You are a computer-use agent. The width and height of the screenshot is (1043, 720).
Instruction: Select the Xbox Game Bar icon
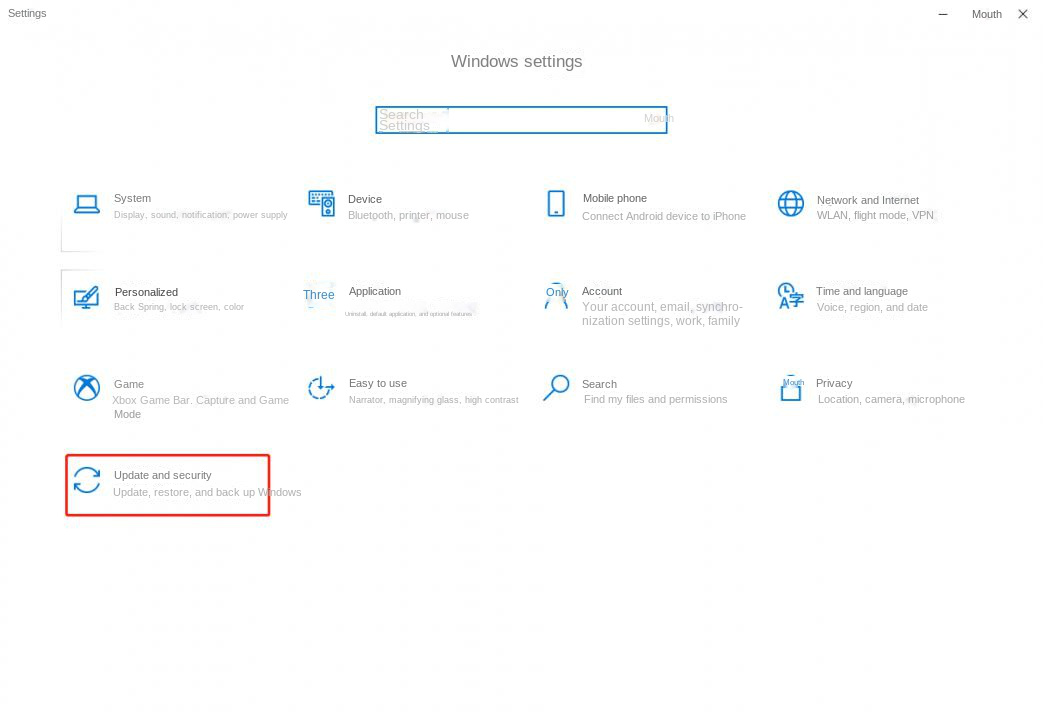86,388
